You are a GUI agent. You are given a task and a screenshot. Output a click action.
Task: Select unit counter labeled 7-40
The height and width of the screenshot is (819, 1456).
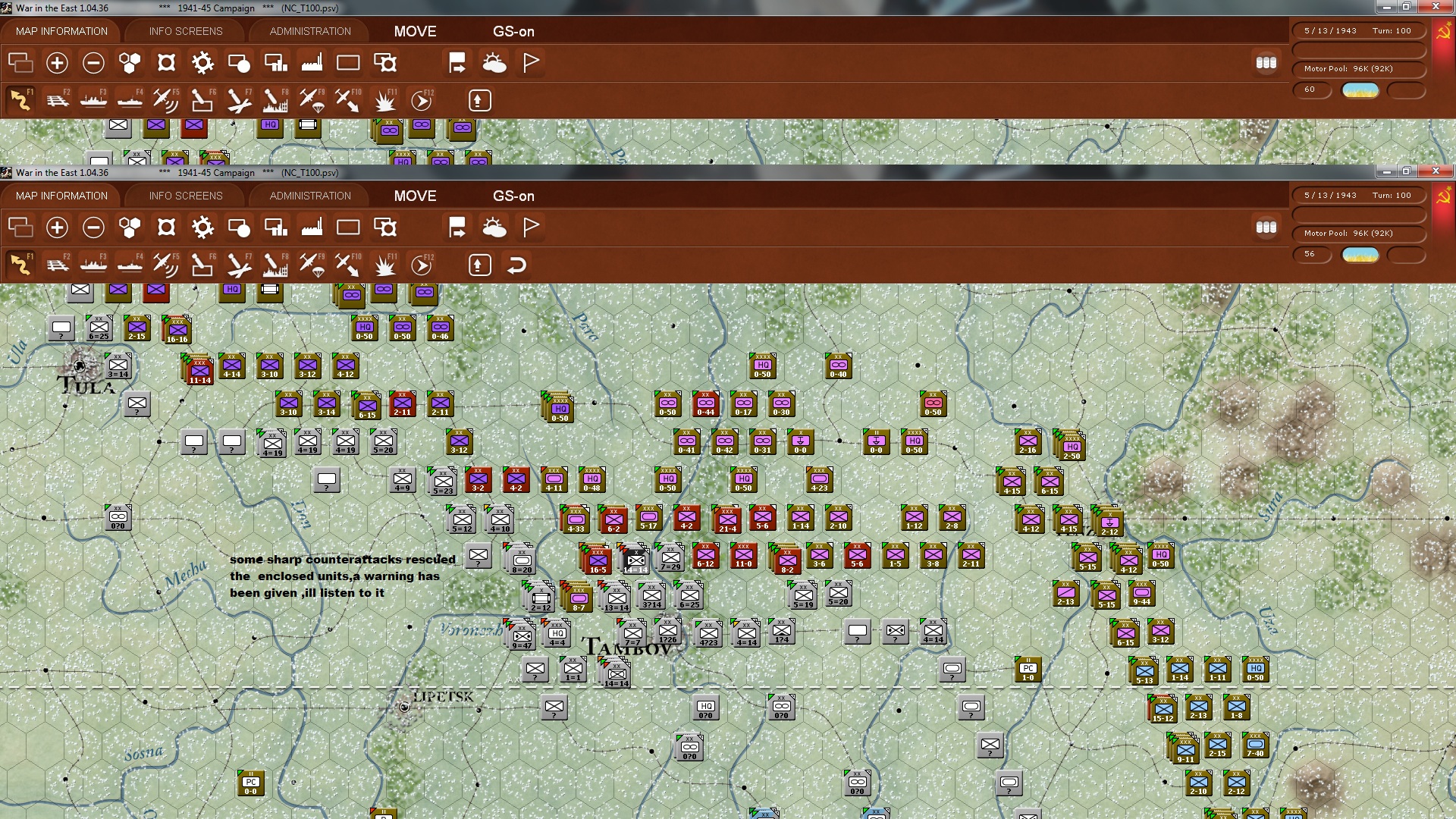(1255, 745)
